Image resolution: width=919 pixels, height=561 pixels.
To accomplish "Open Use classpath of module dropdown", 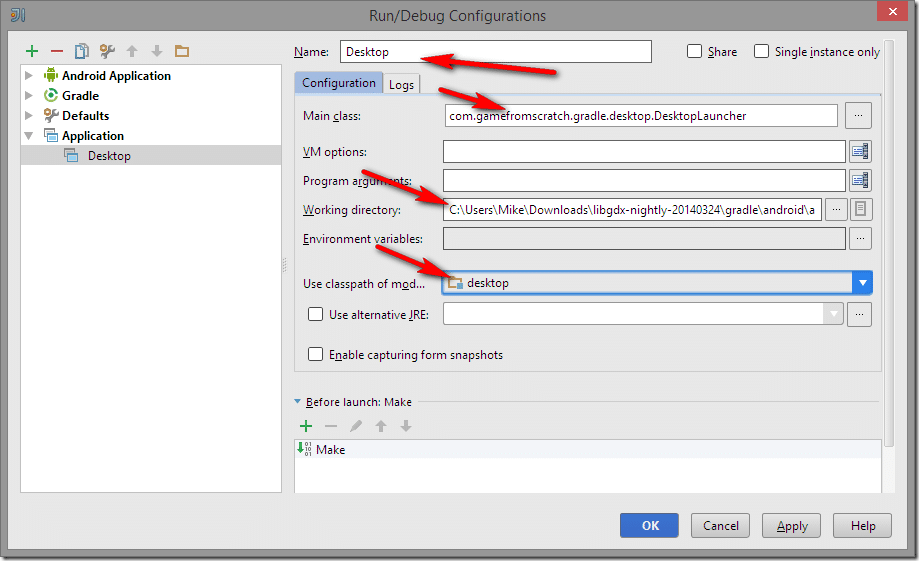I will coord(862,283).
